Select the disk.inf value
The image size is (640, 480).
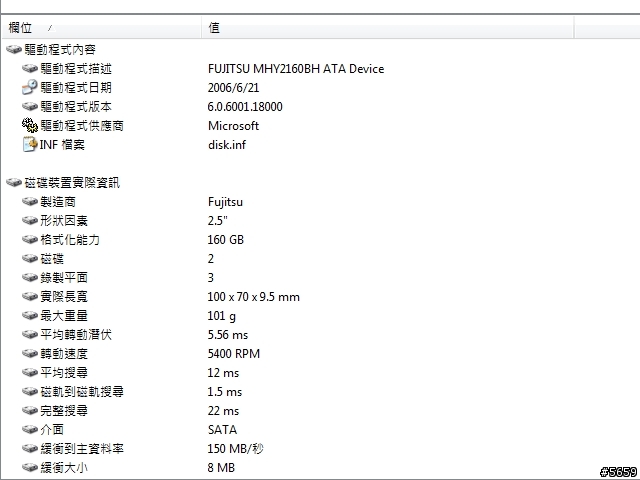pos(227,144)
